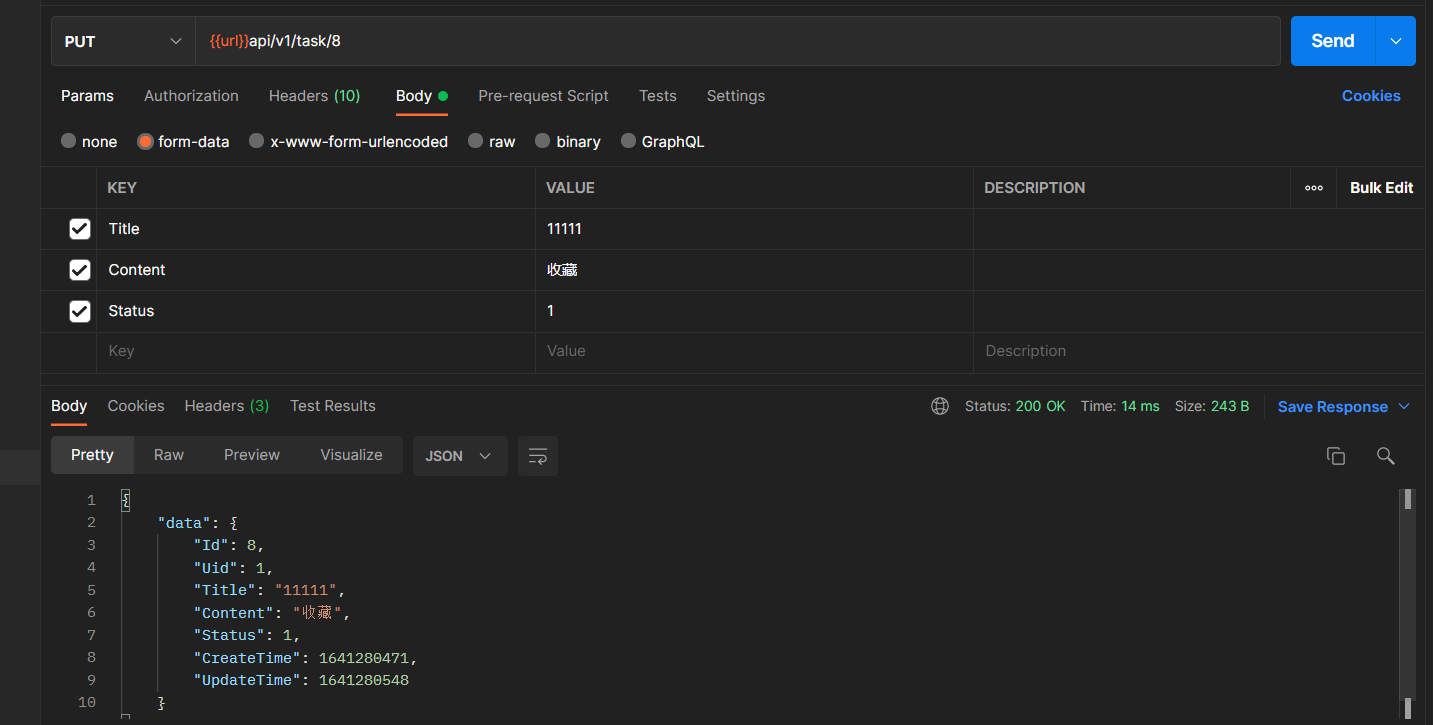This screenshot has width=1433, height=725.
Task: Open the Cookies link near Send
Action: [x=1371, y=96]
